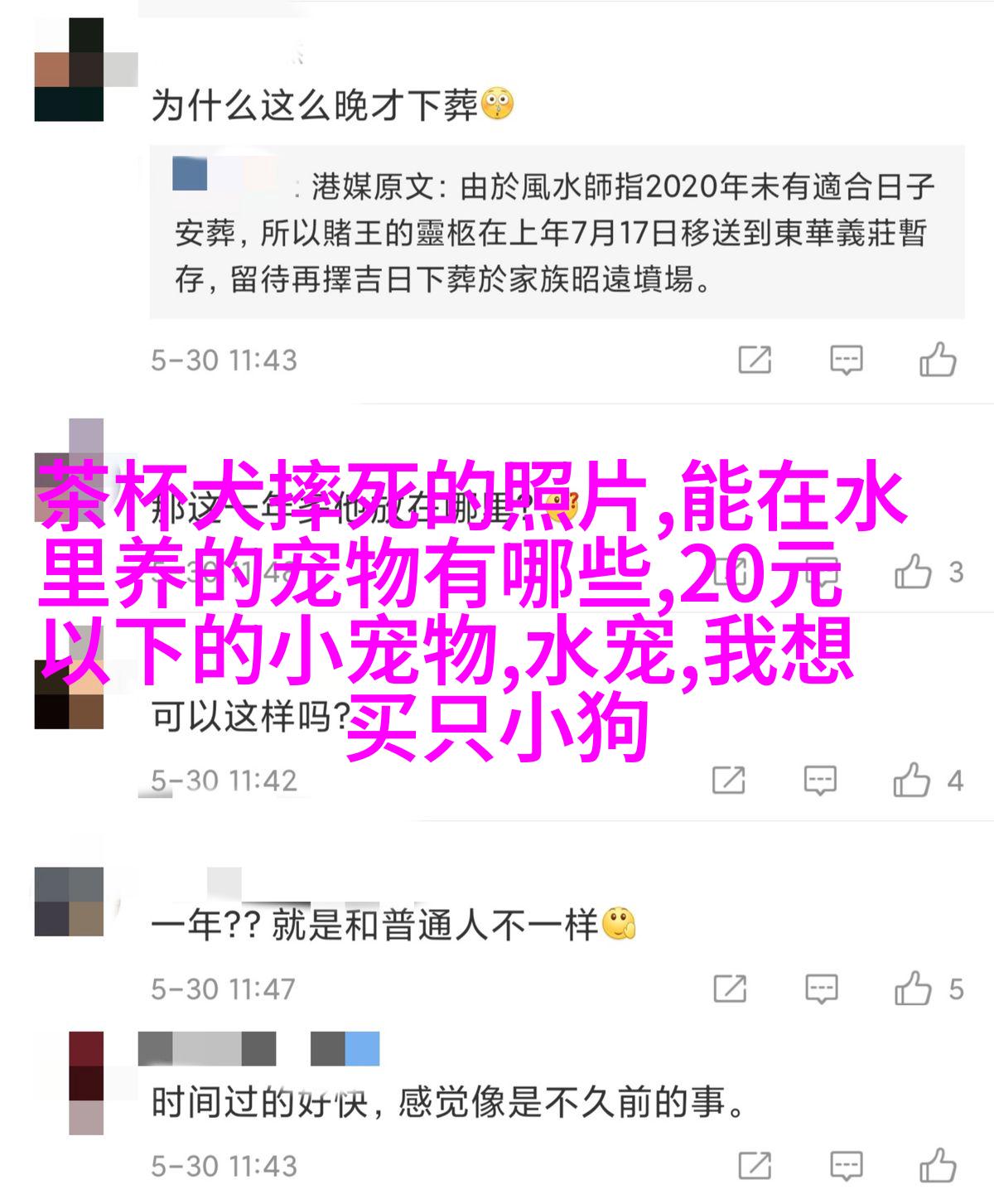Like the 为什么这么晚才下葬 comment
This screenshot has width=994, height=1204.
(938, 360)
